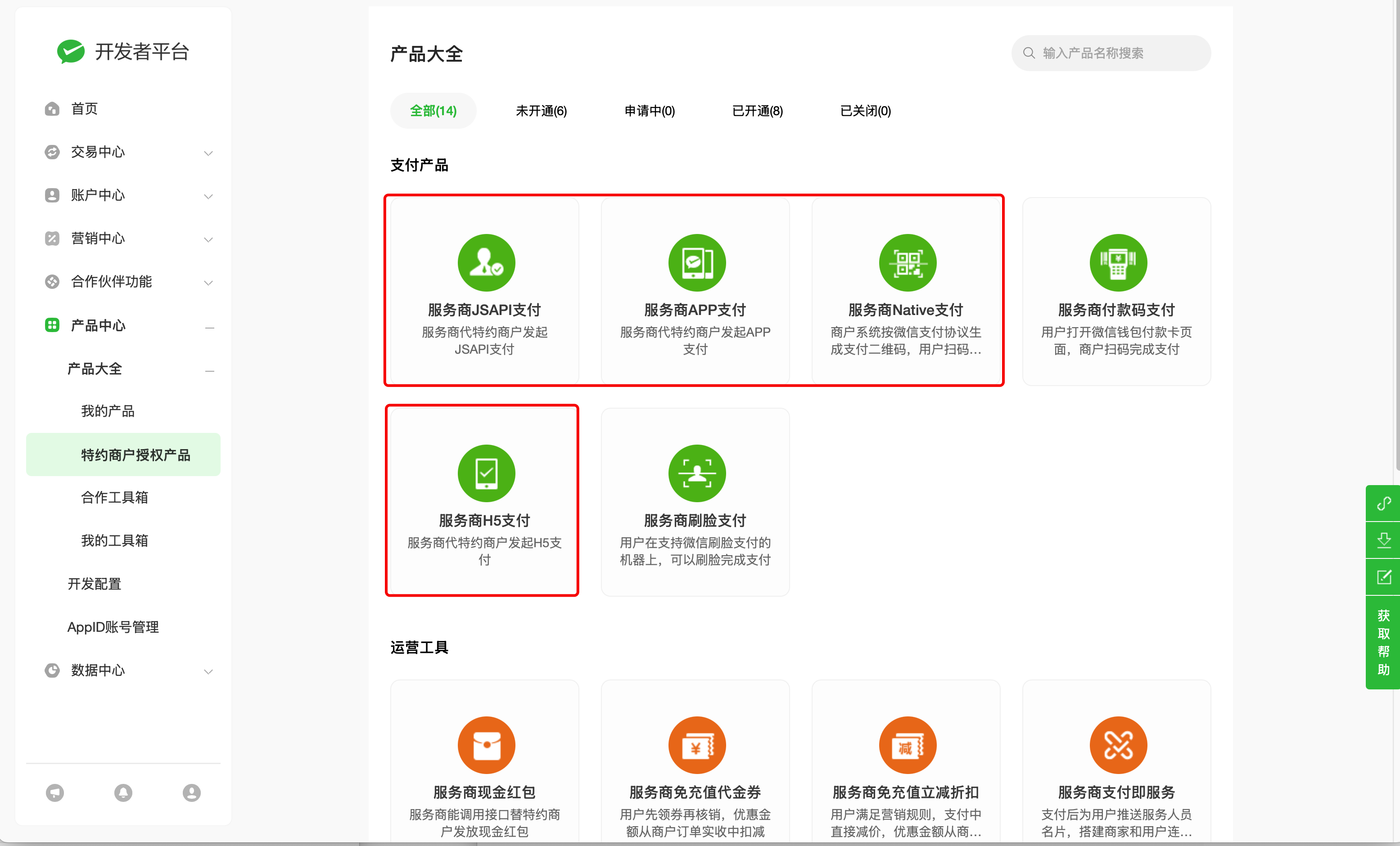Click the 首页 home icon
Viewport: 1400px width, 846px height.
(x=52, y=108)
